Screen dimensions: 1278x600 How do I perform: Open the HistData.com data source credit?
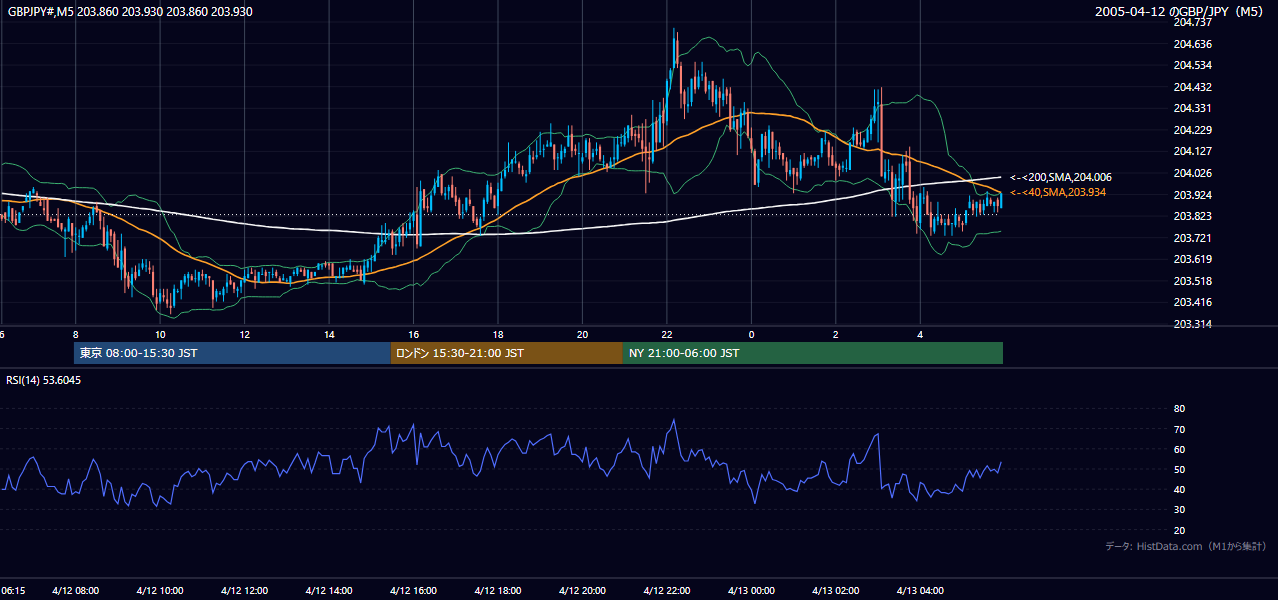click(1186, 546)
